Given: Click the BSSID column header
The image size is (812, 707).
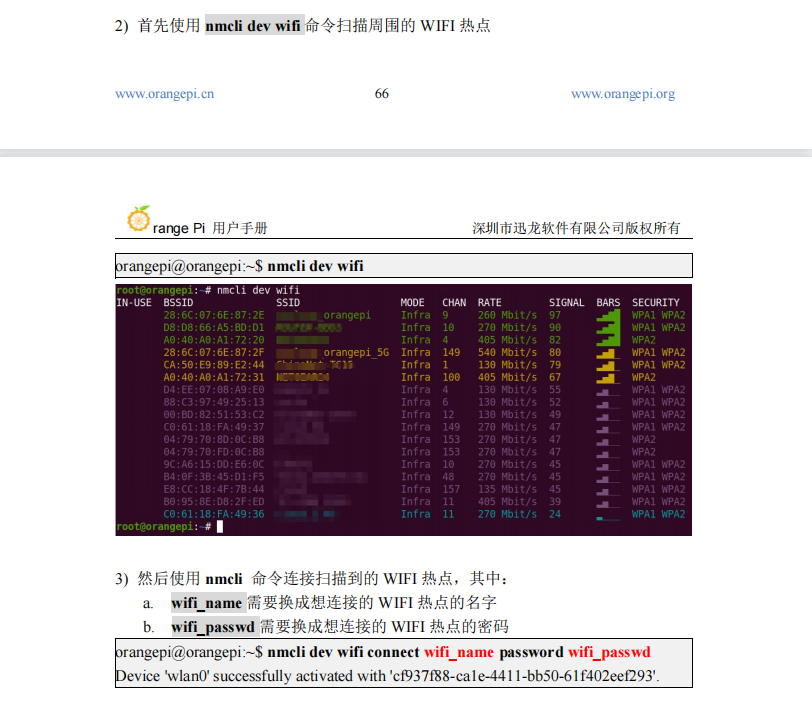Looking at the screenshot, I should (178, 302).
